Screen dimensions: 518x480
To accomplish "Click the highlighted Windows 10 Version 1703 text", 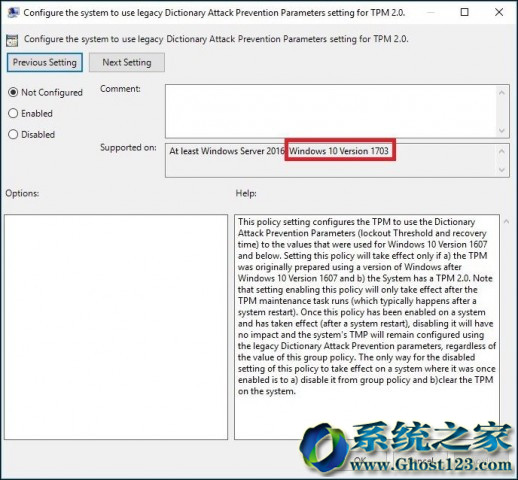I will (x=339, y=151).
